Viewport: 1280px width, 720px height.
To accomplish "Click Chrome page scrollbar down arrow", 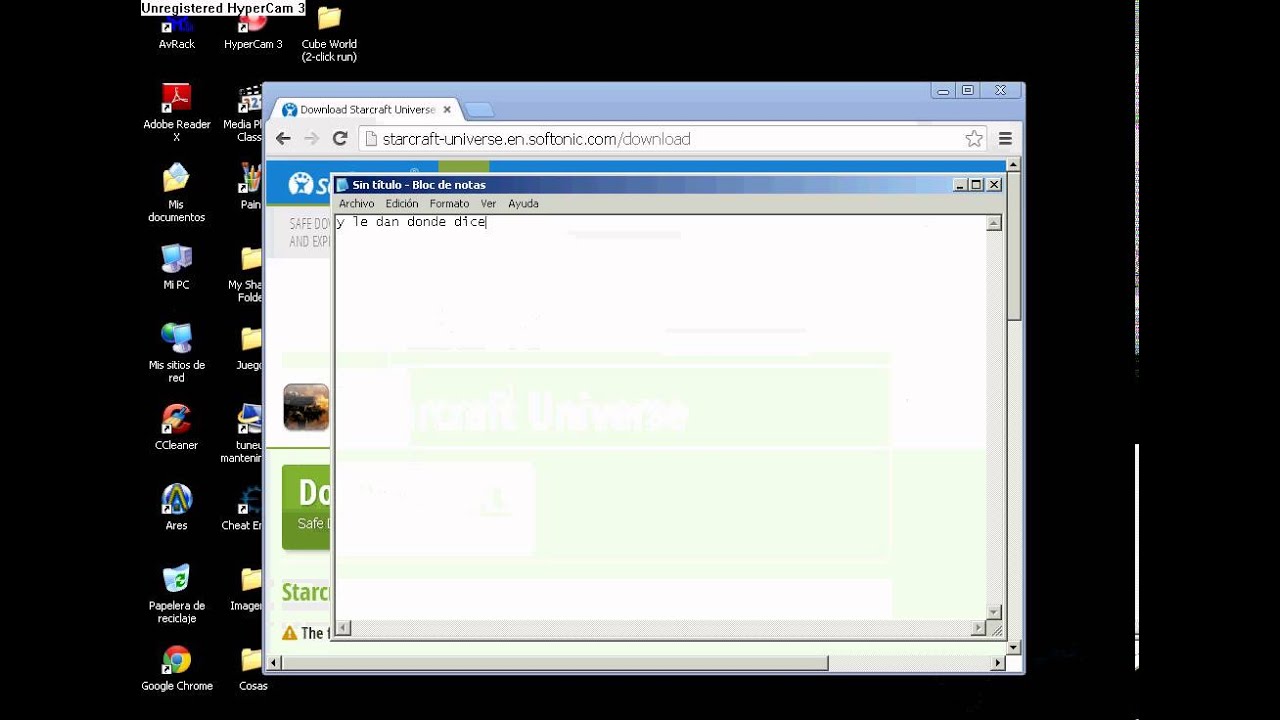I will 1013,648.
